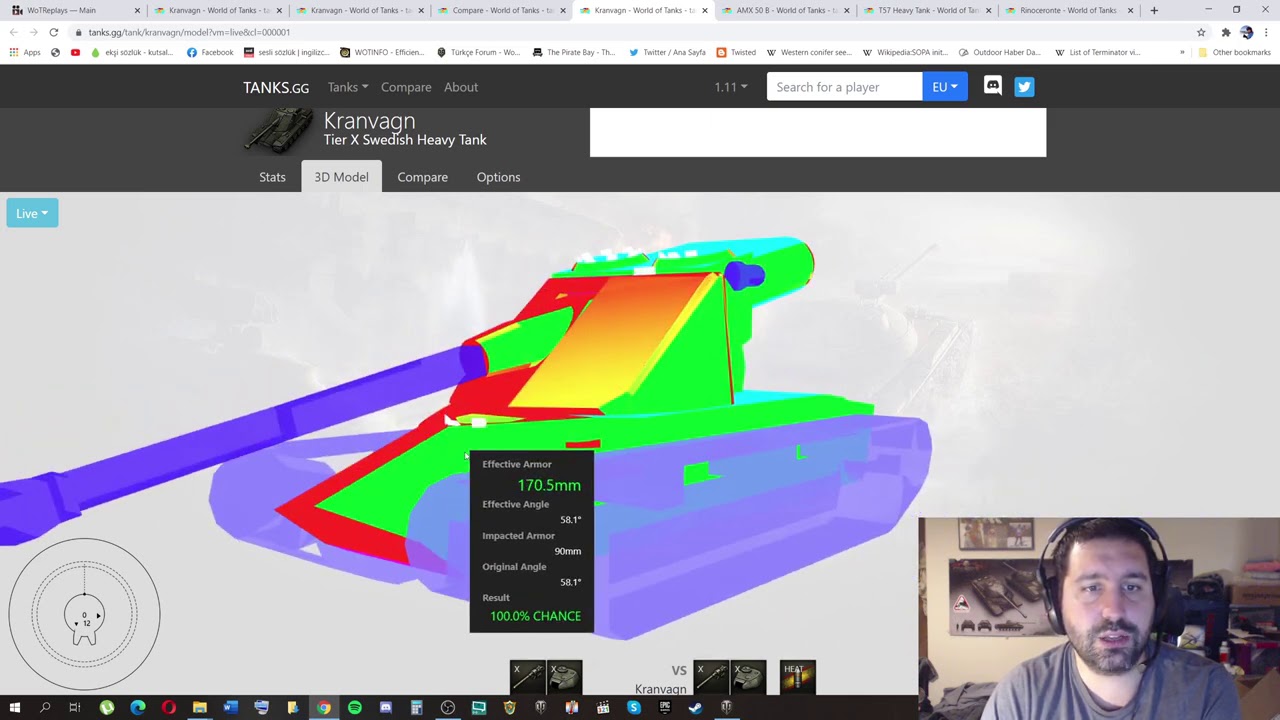Select the opponent tier X turret module
This screenshot has height=720, width=1280.
coord(748,676)
